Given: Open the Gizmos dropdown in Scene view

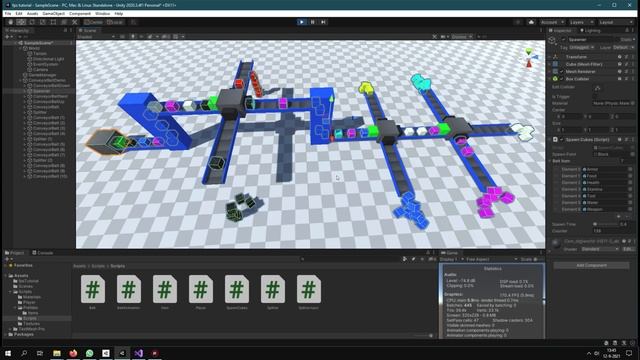Looking at the screenshot, I should pyautogui.click(x=461, y=37).
